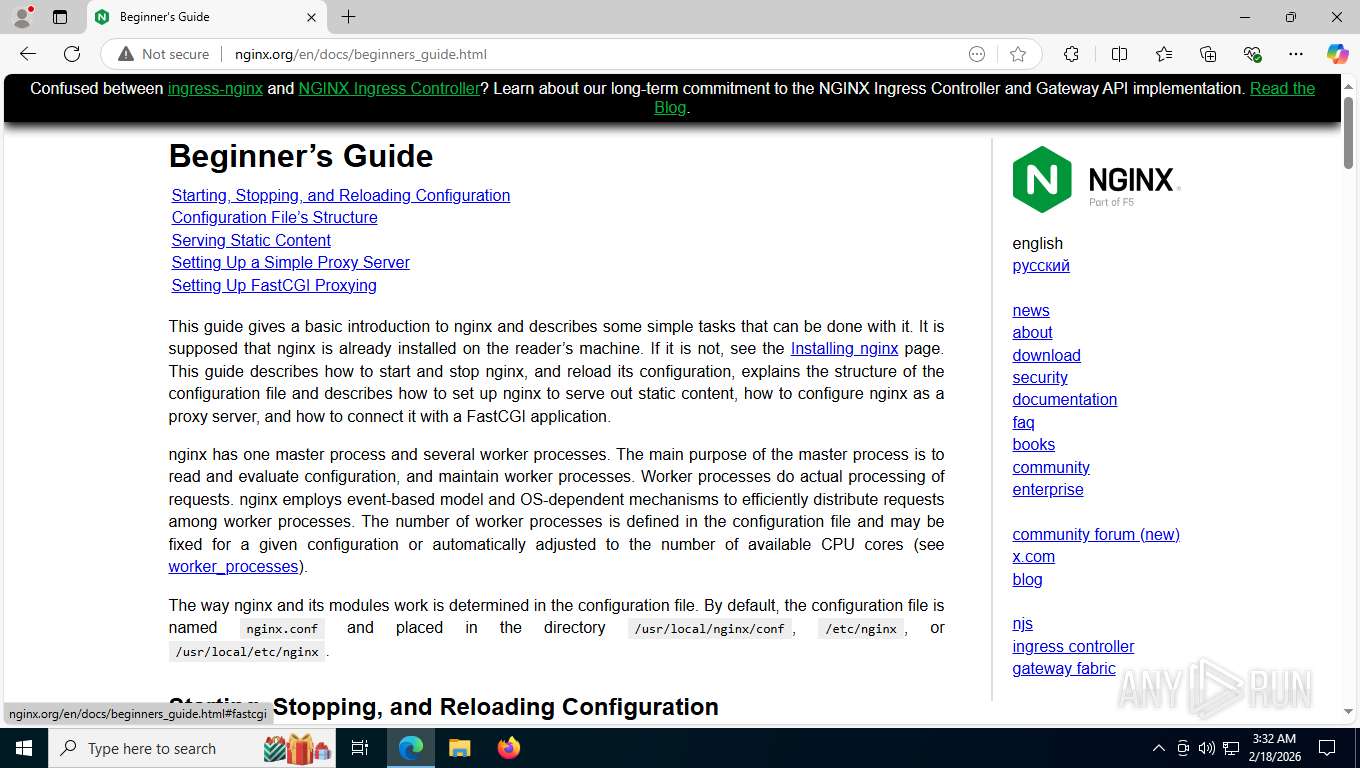1360x768 pixels.
Task: Open the community forum (new) link
Action: pos(1096,534)
